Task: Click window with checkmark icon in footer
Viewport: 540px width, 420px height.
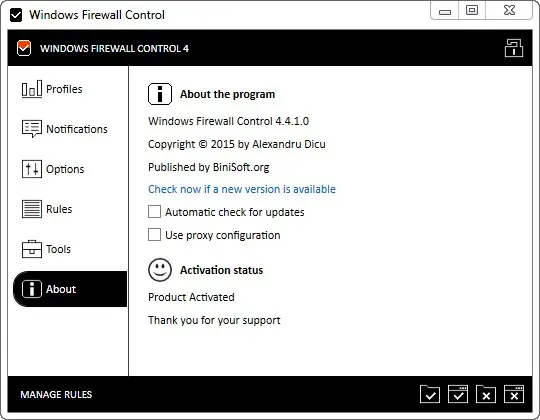Action: 458,394
